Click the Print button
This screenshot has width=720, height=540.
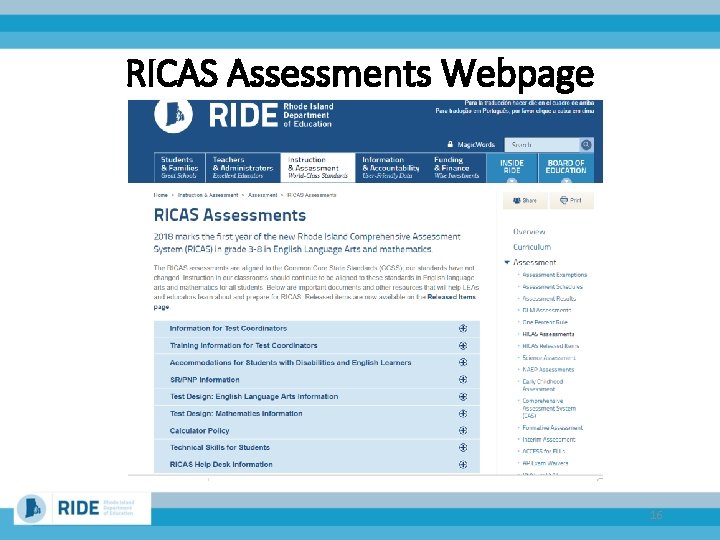[571, 201]
